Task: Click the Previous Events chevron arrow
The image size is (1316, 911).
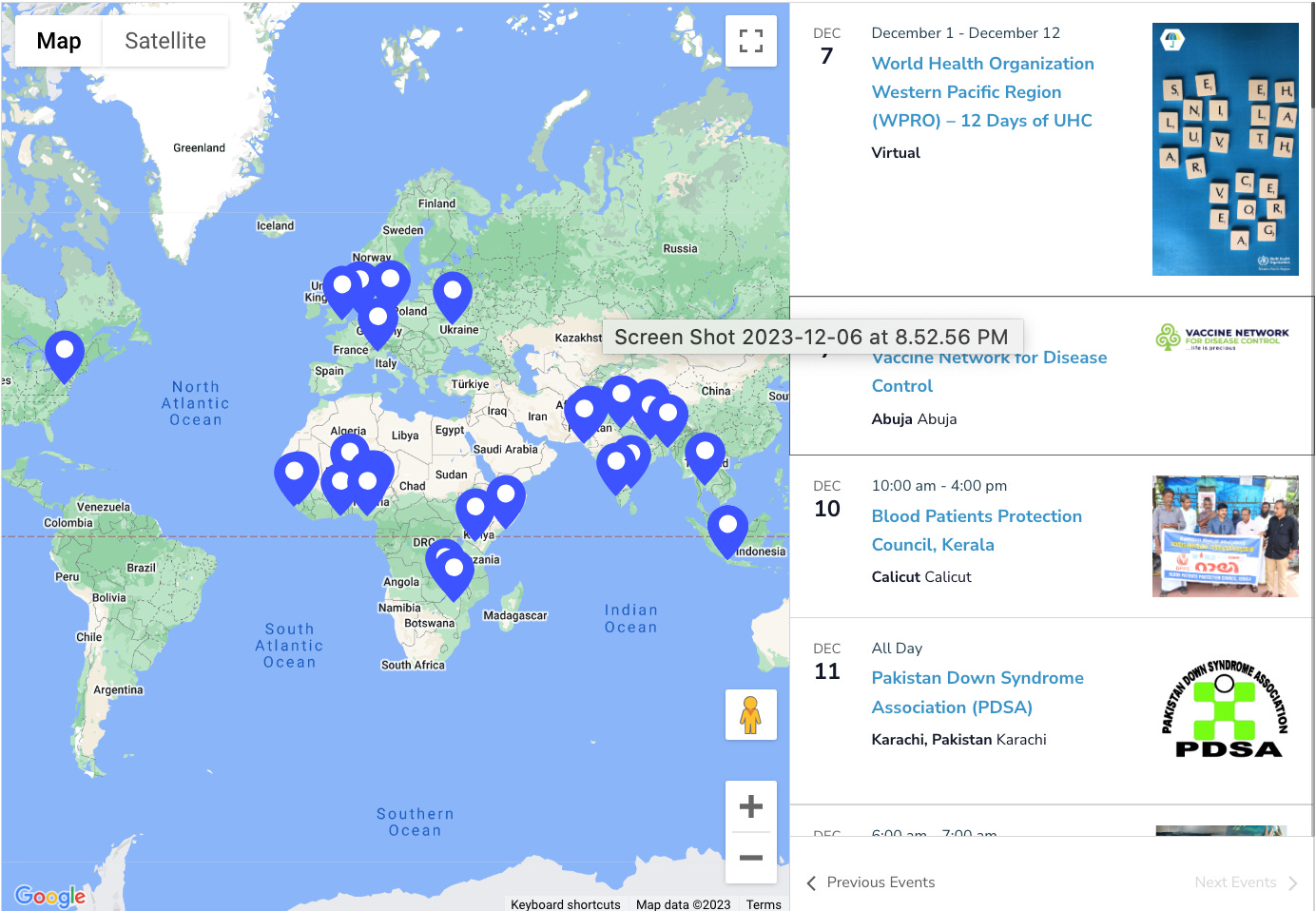Action: (811, 883)
